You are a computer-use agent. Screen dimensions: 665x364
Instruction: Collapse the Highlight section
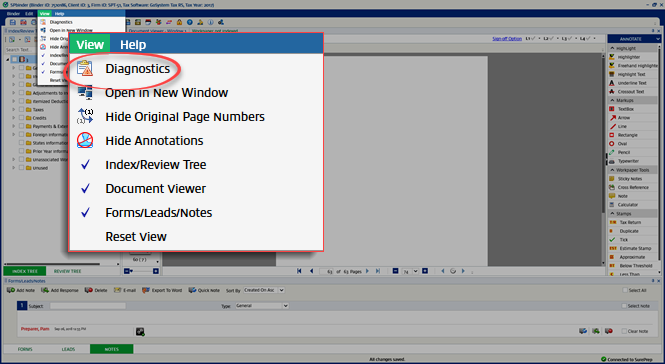tap(612, 48)
